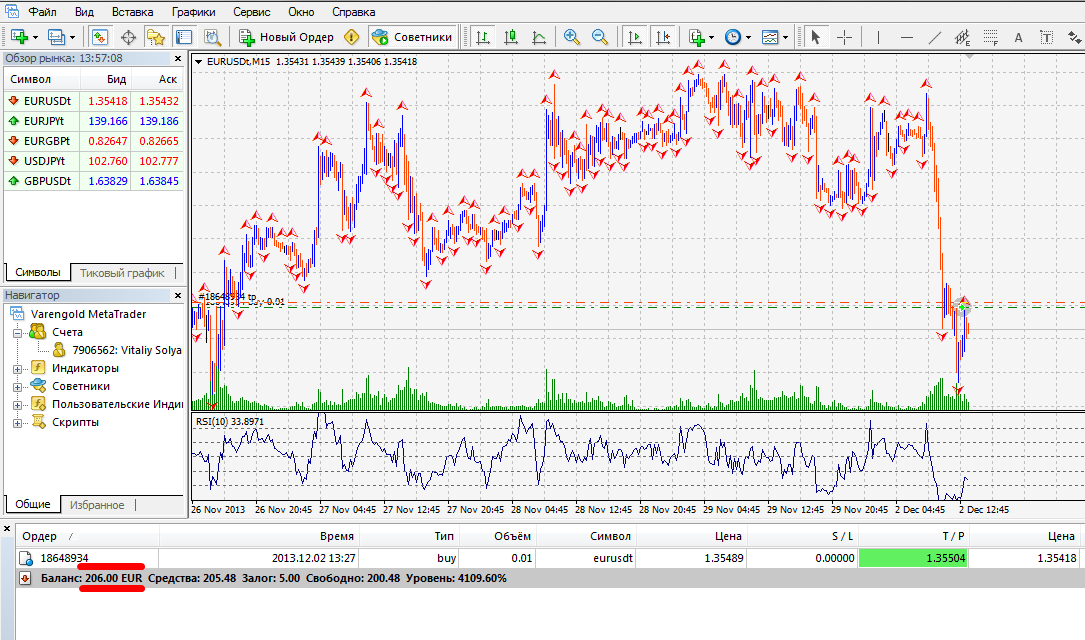
Task: Toggle the Chart Shift button
Action: point(662,37)
